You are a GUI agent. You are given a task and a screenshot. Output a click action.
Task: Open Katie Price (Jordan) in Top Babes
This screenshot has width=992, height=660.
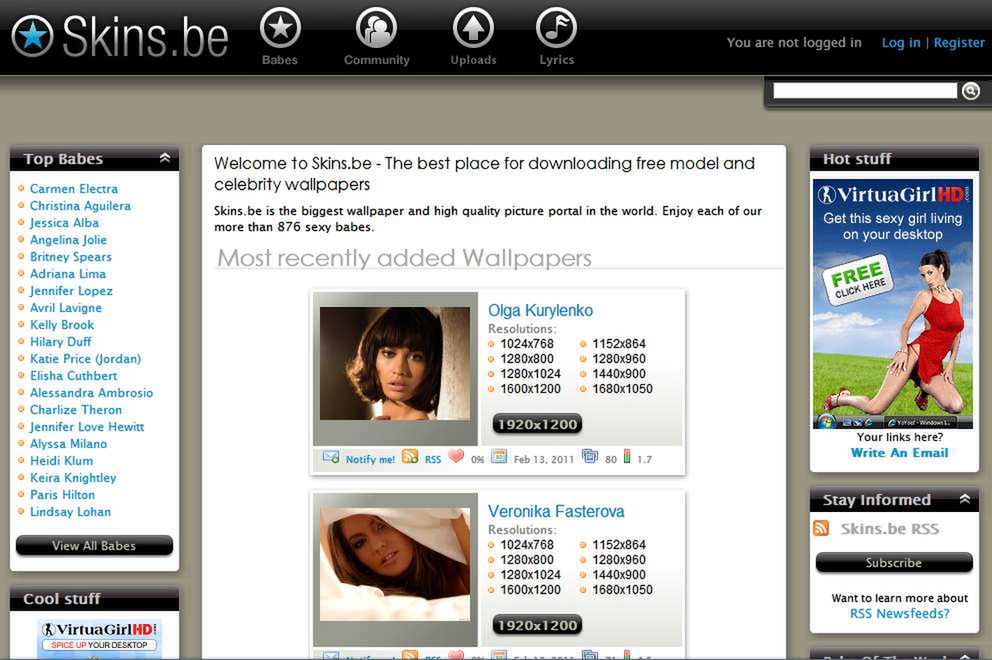click(x=85, y=359)
